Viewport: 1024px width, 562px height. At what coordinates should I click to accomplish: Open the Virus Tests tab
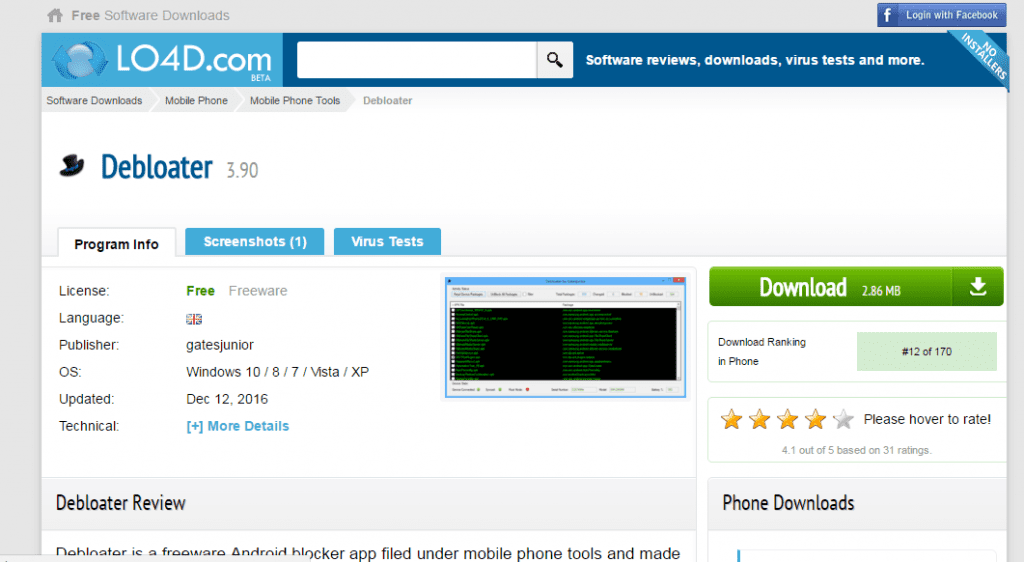(387, 242)
